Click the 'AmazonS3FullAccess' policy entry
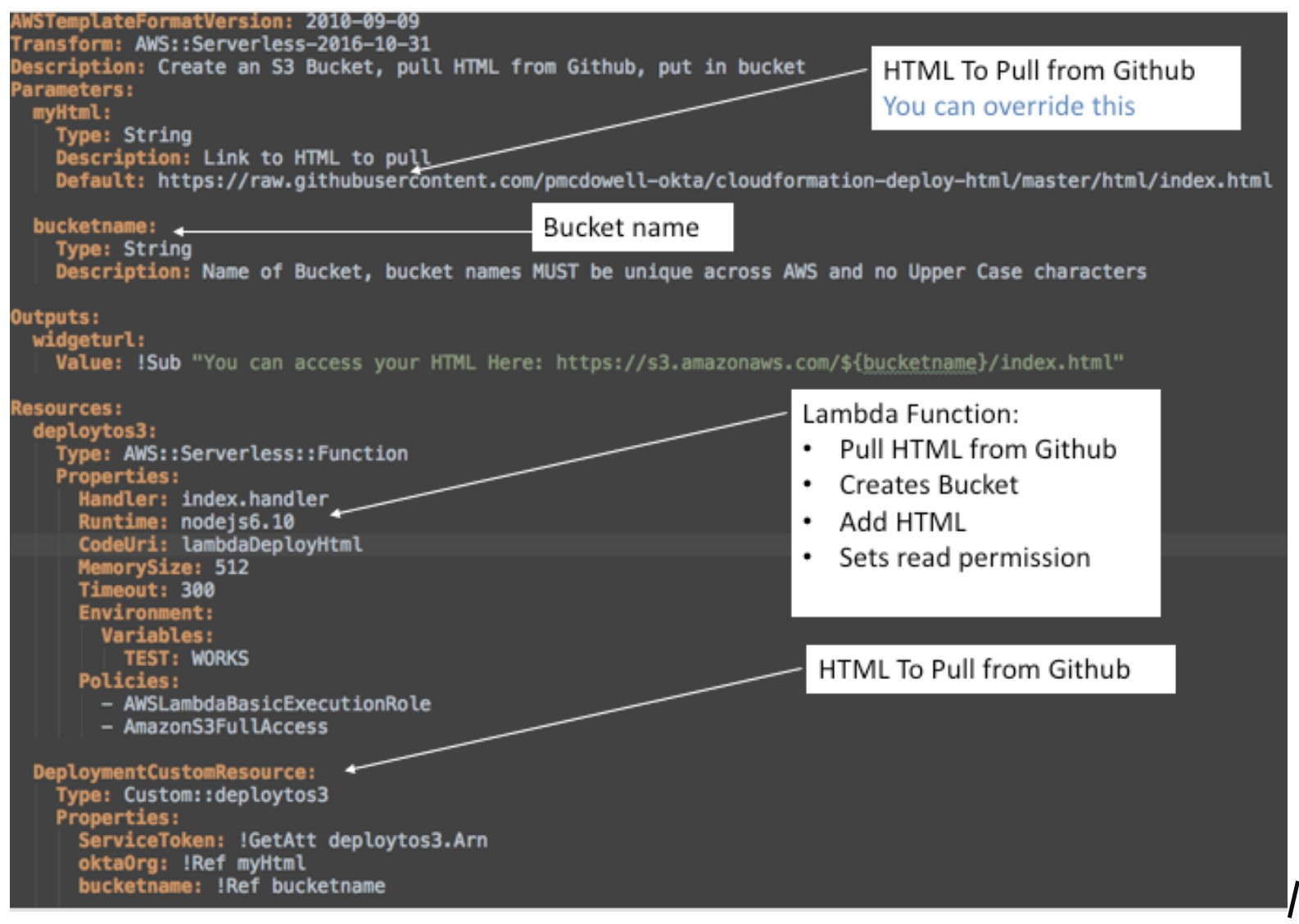This screenshot has width=1299, height=924. (x=225, y=727)
